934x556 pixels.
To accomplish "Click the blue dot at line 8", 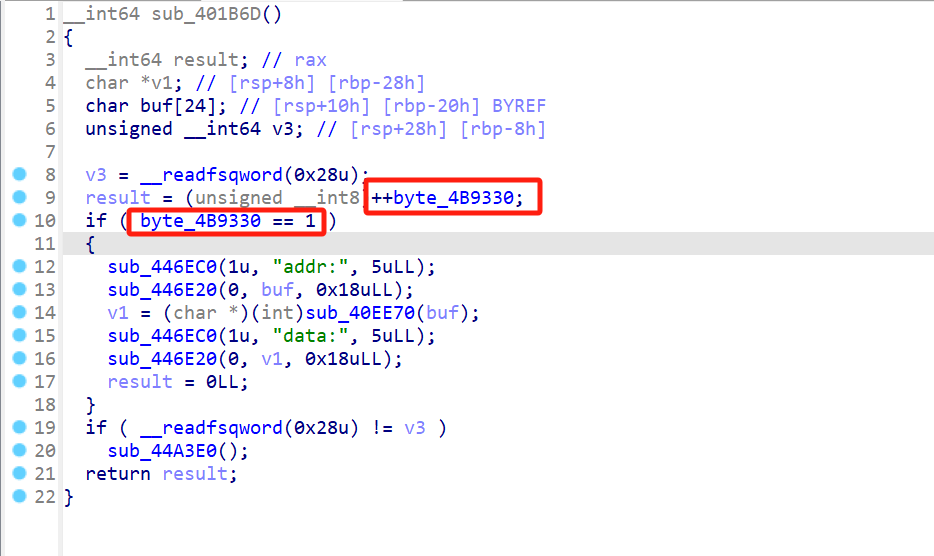I will tap(19, 175).
